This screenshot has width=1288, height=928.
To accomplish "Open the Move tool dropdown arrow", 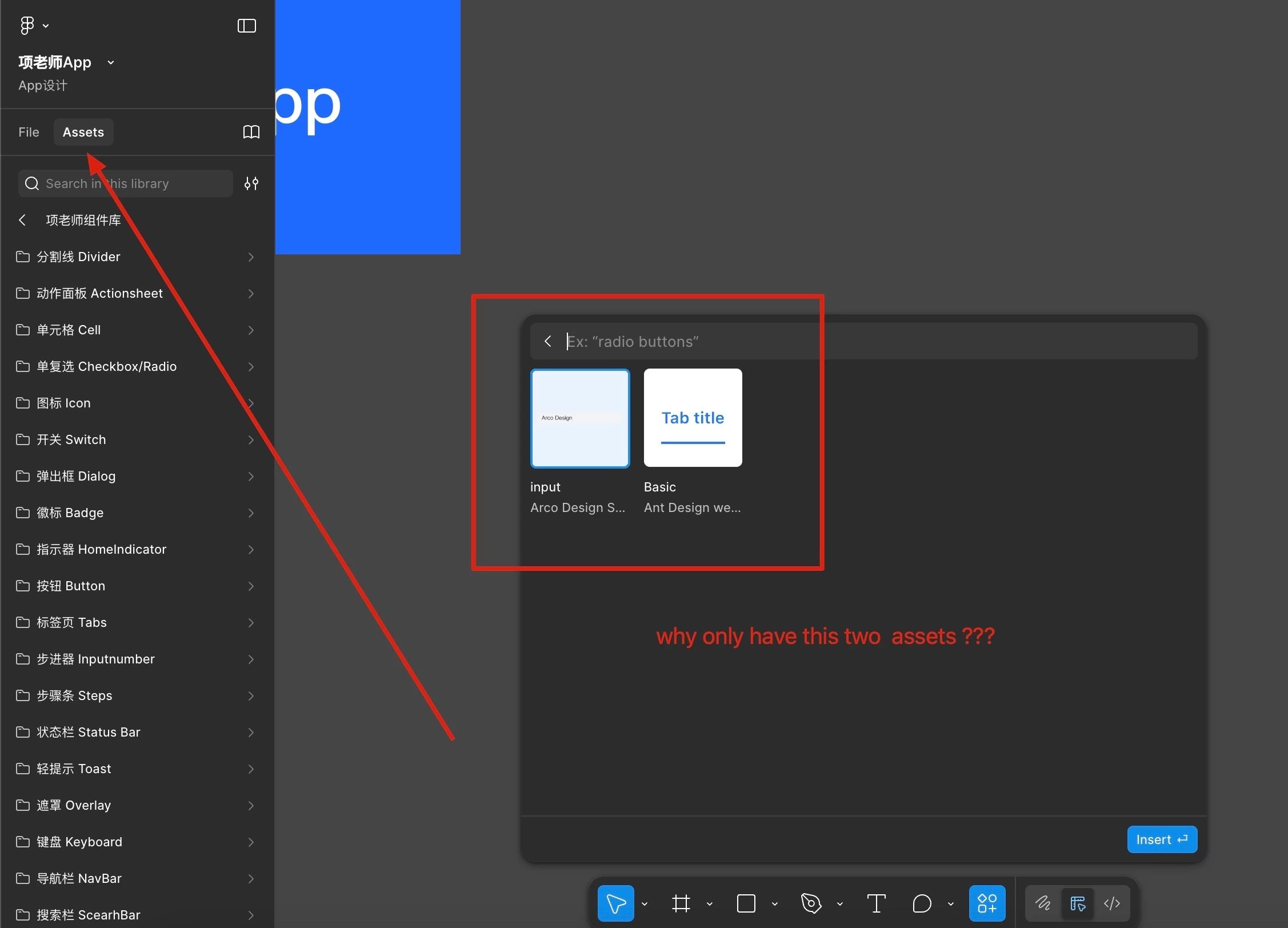I will pyautogui.click(x=645, y=904).
